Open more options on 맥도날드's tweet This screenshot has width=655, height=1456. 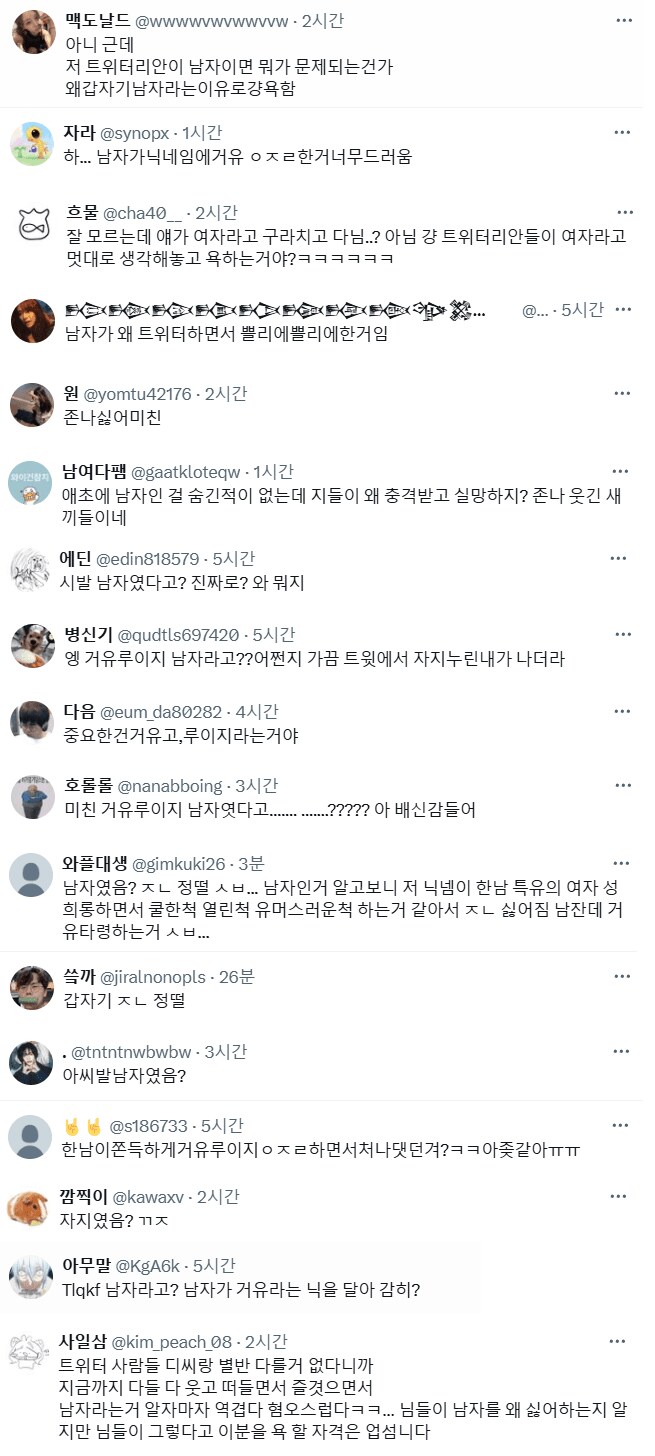click(x=622, y=20)
